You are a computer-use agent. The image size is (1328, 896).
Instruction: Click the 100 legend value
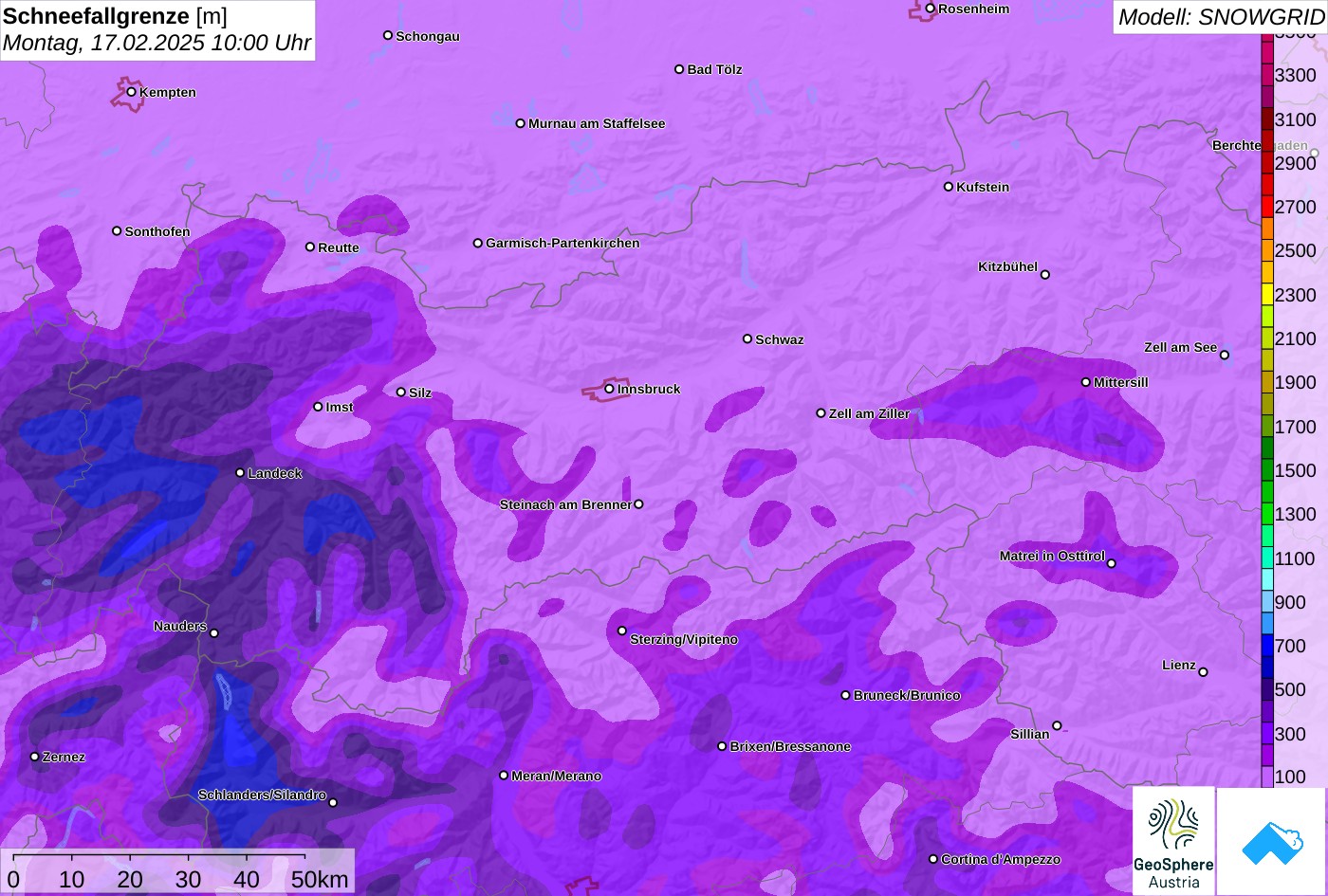(x=1290, y=777)
